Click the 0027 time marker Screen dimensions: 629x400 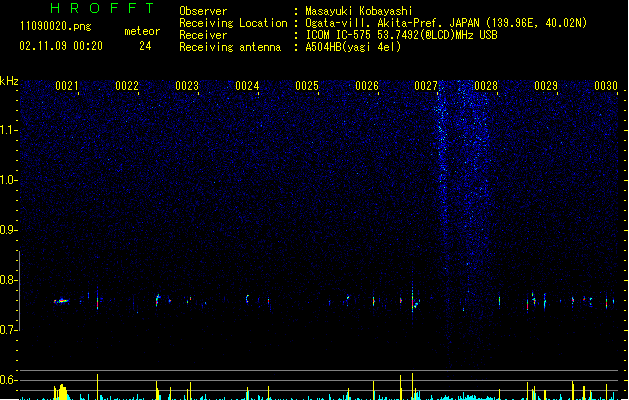point(426,86)
